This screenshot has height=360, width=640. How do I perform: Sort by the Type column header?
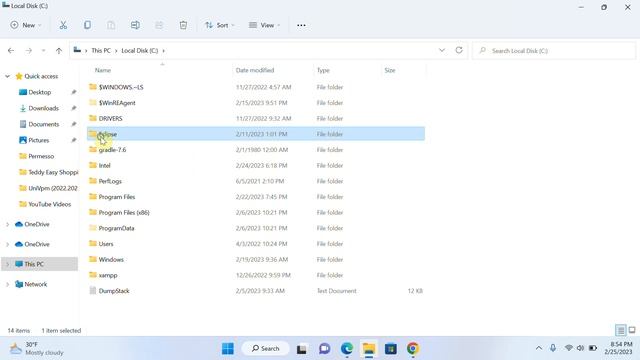coord(323,70)
